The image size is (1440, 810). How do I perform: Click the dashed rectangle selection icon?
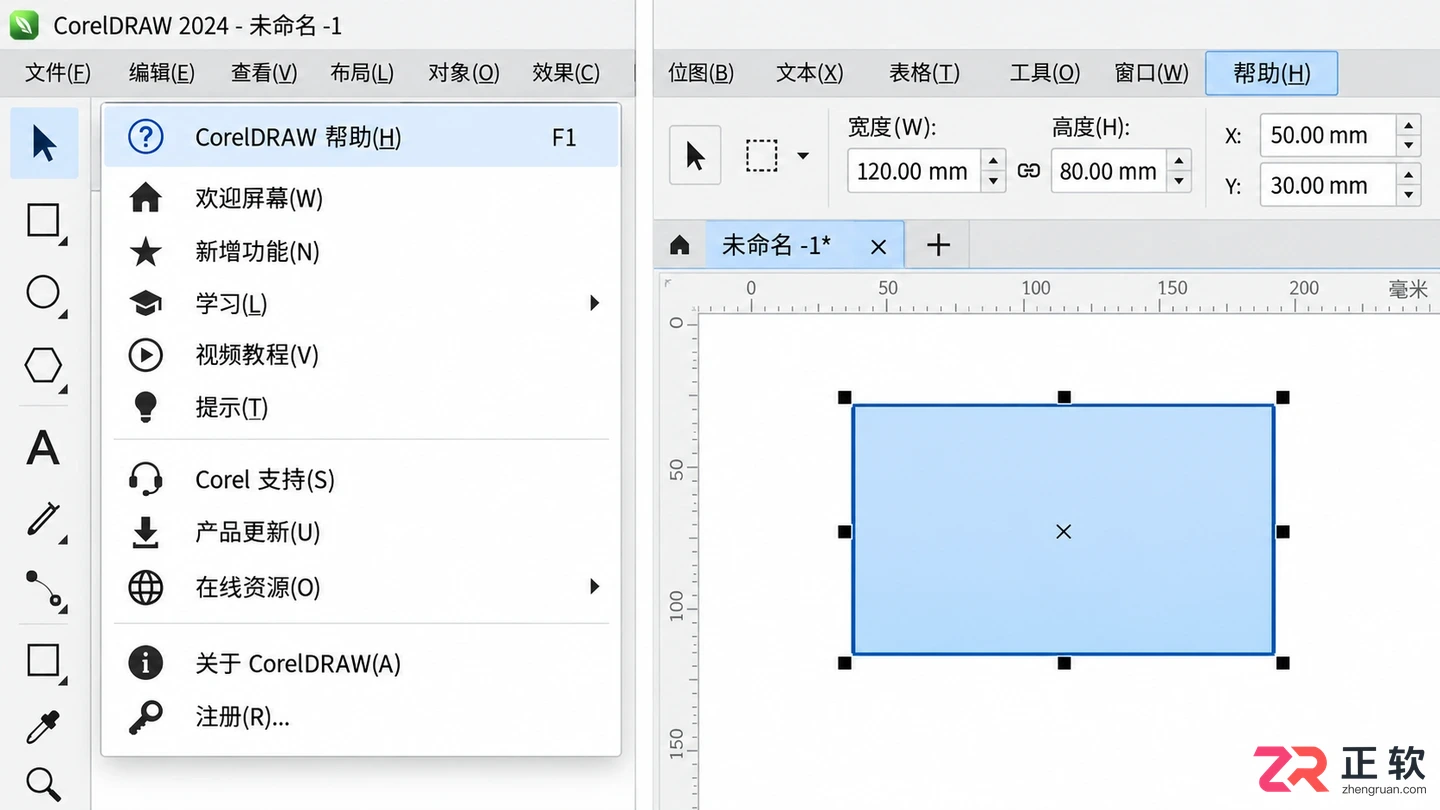(x=762, y=156)
